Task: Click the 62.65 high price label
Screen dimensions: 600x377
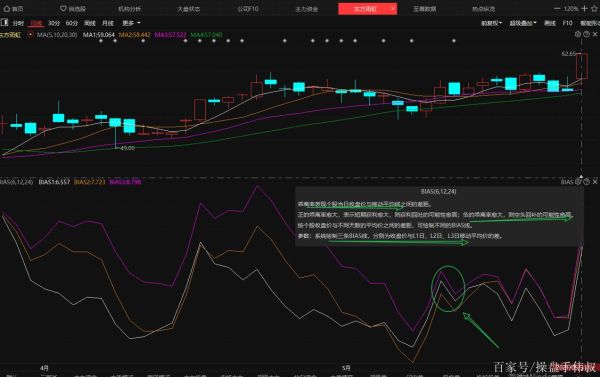Action: tap(569, 54)
